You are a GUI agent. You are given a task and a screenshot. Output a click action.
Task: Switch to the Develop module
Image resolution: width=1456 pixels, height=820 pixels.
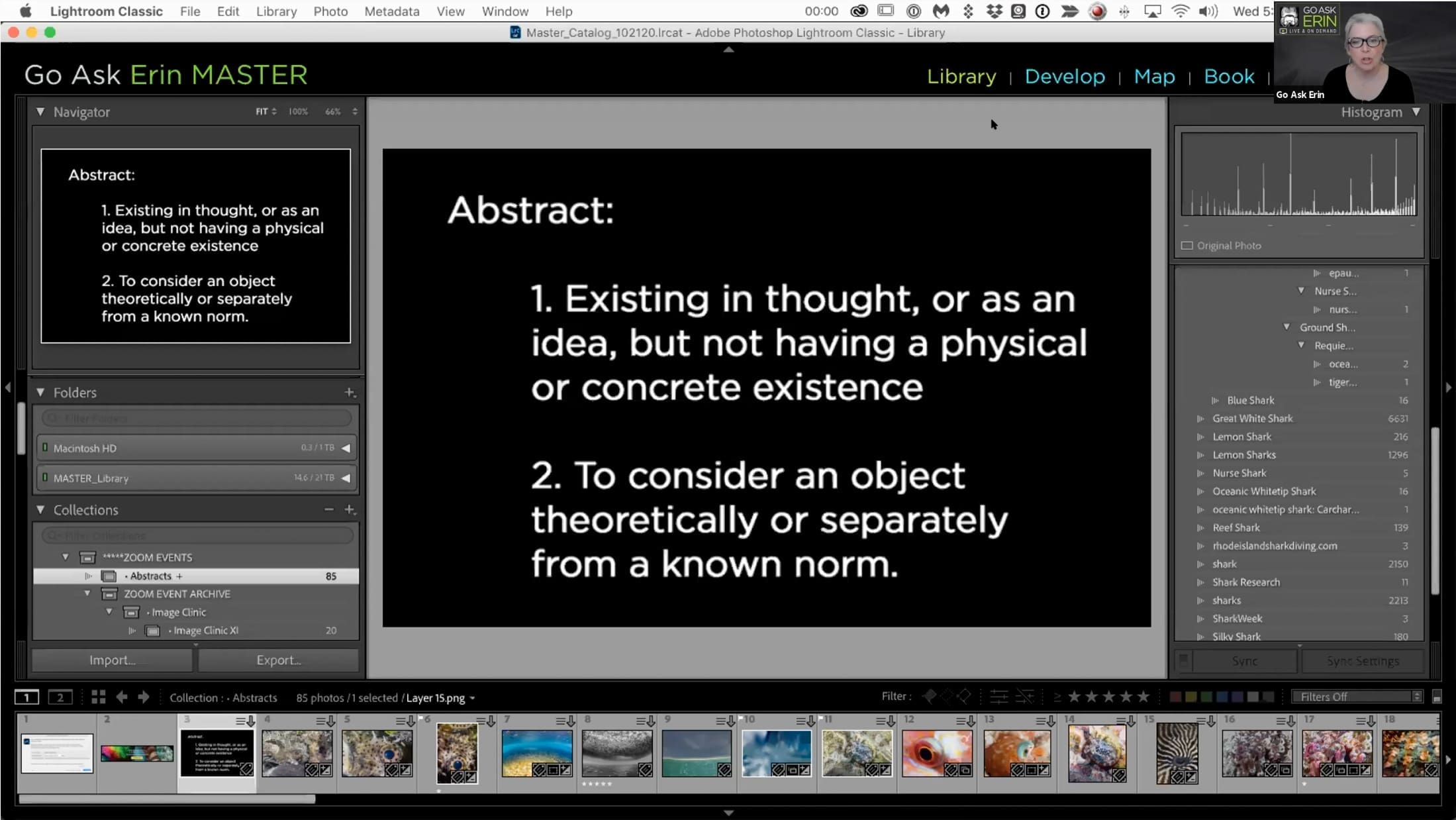tap(1065, 76)
